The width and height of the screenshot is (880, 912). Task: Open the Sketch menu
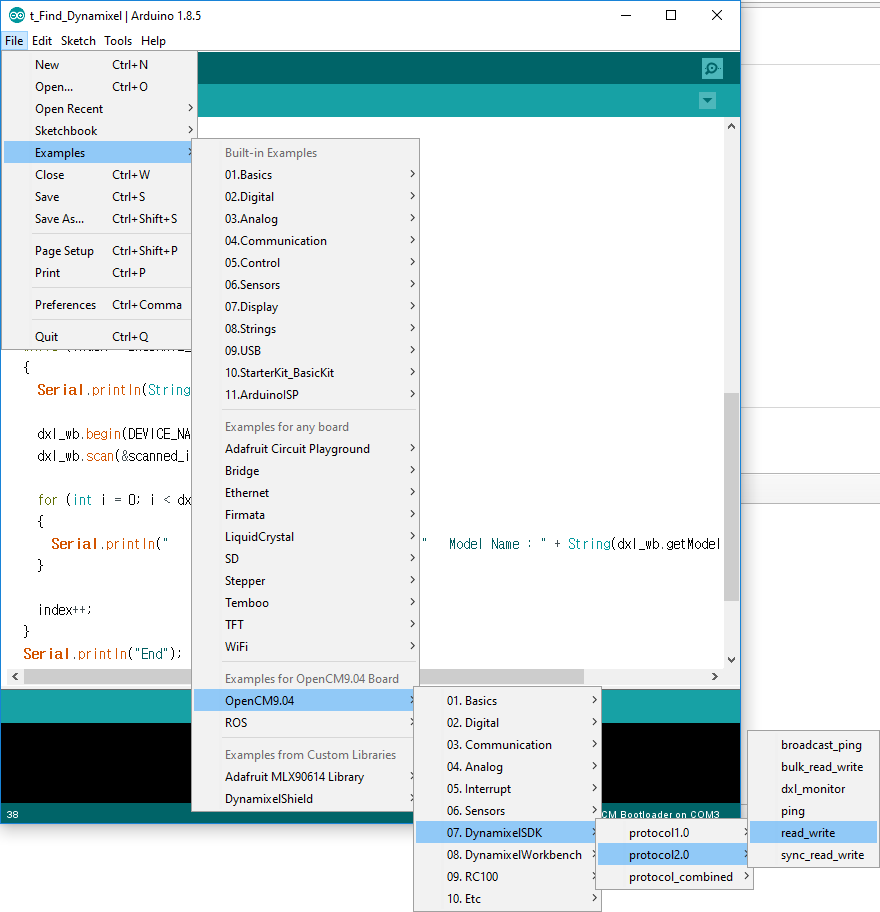coord(78,41)
